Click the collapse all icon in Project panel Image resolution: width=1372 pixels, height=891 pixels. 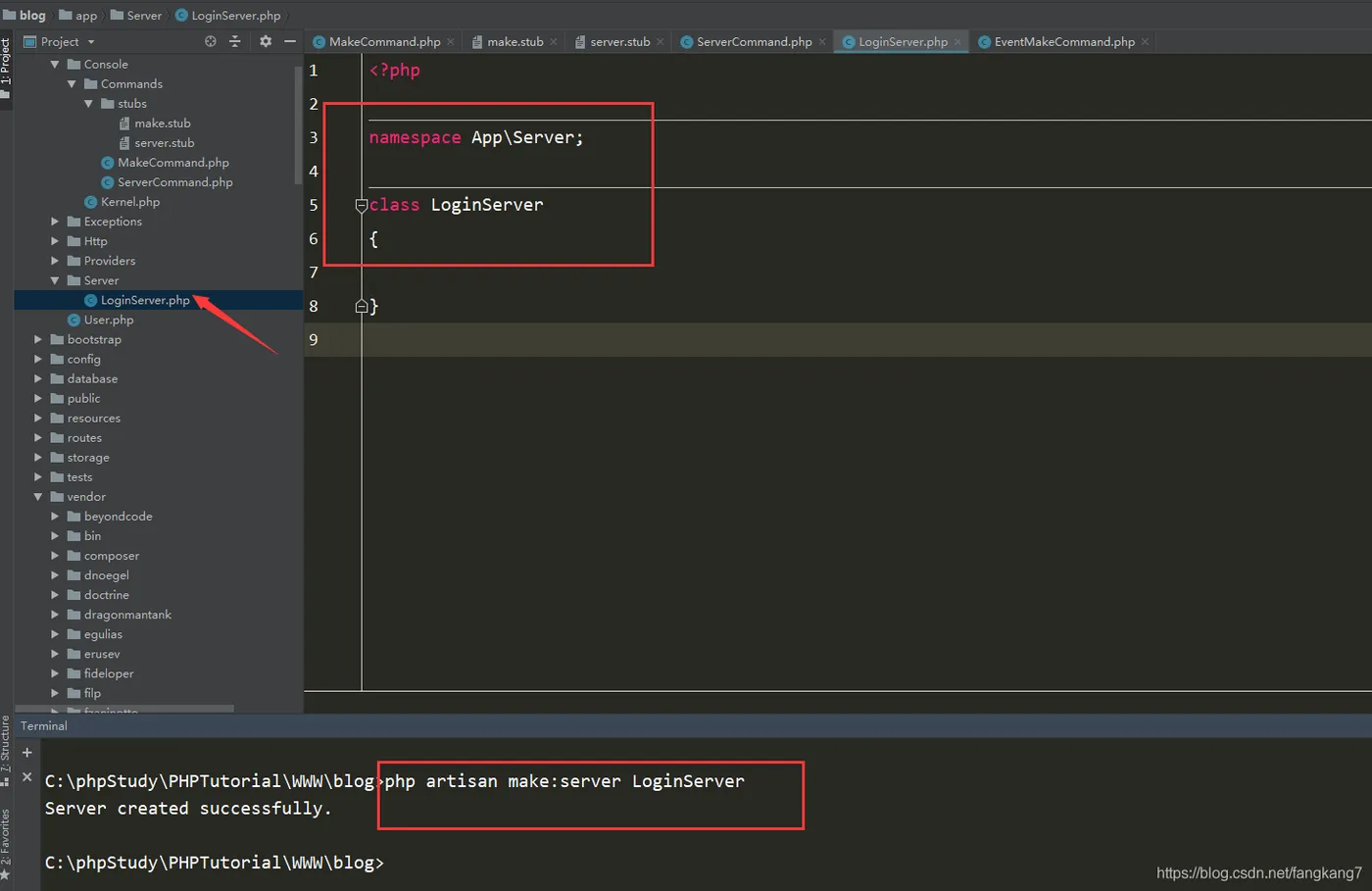point(234,41)
